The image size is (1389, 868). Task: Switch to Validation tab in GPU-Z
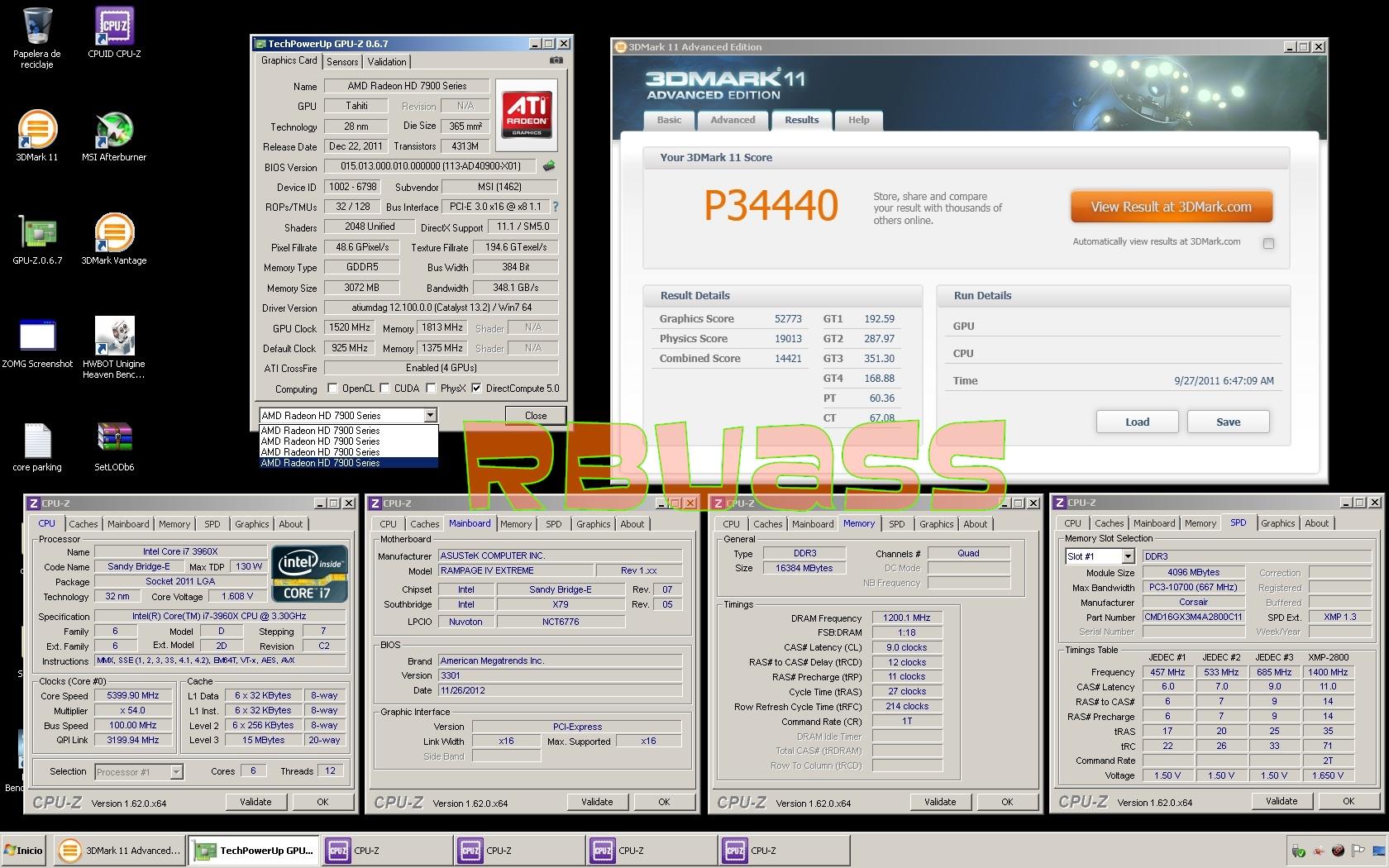point(387,62)
